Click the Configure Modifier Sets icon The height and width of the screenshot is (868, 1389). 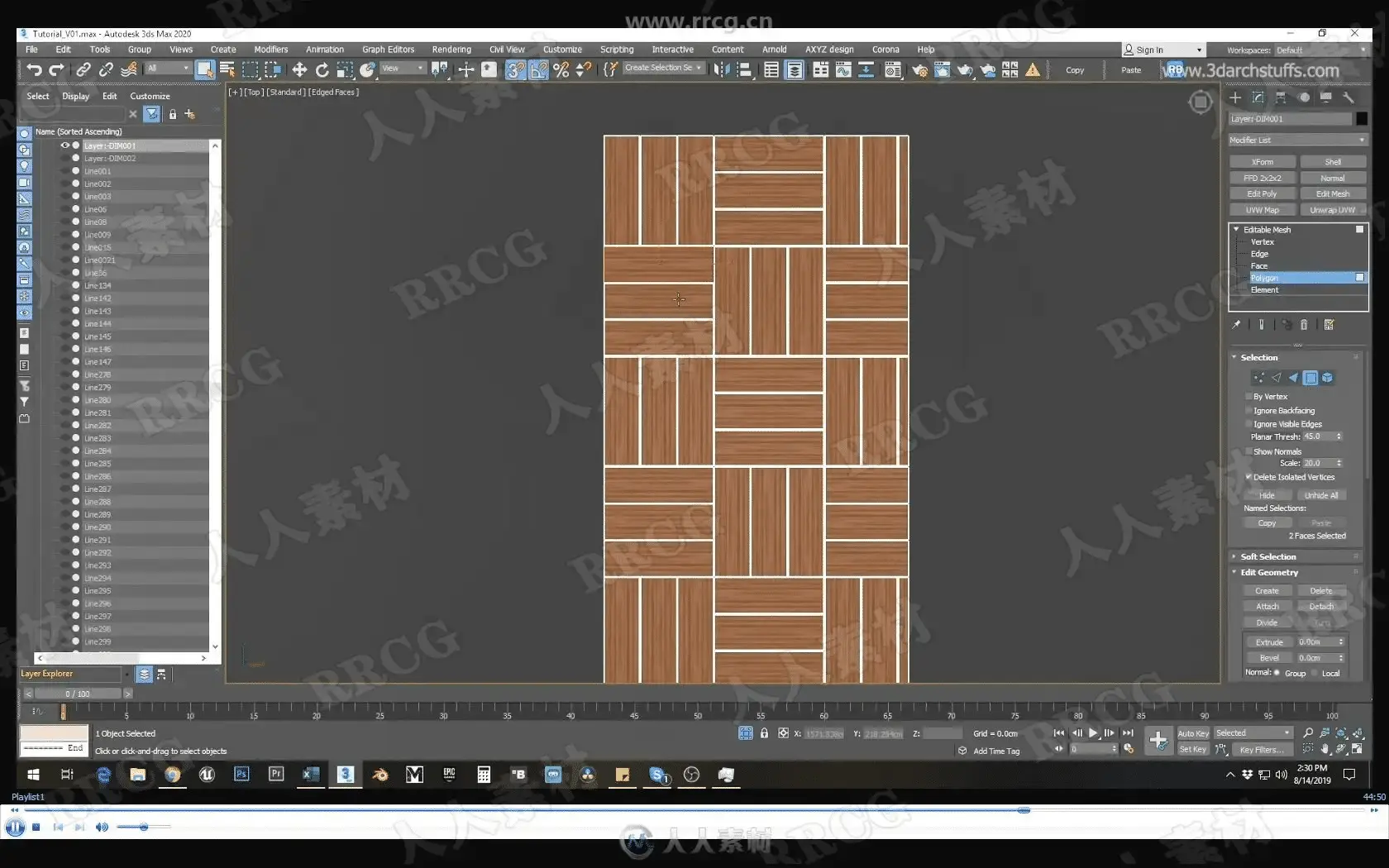pyautogui.click(x=1329, y=325)
